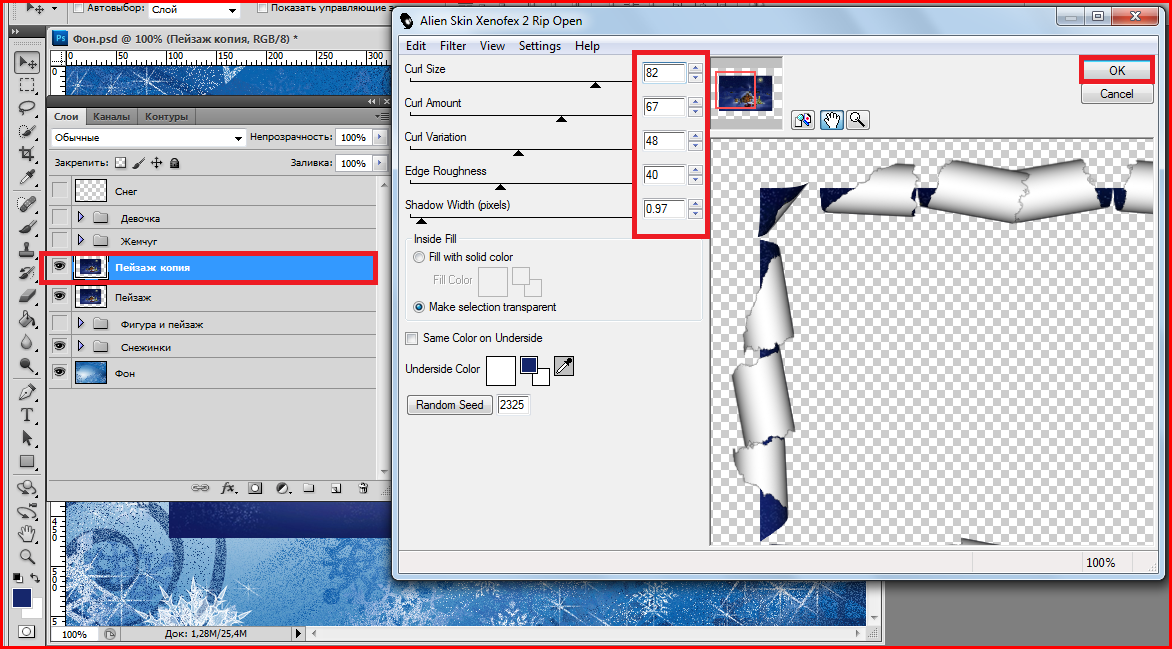Expand the Жемчуг layer group
This screenshot has height=649, width=1172.
(x=81, y=241)
